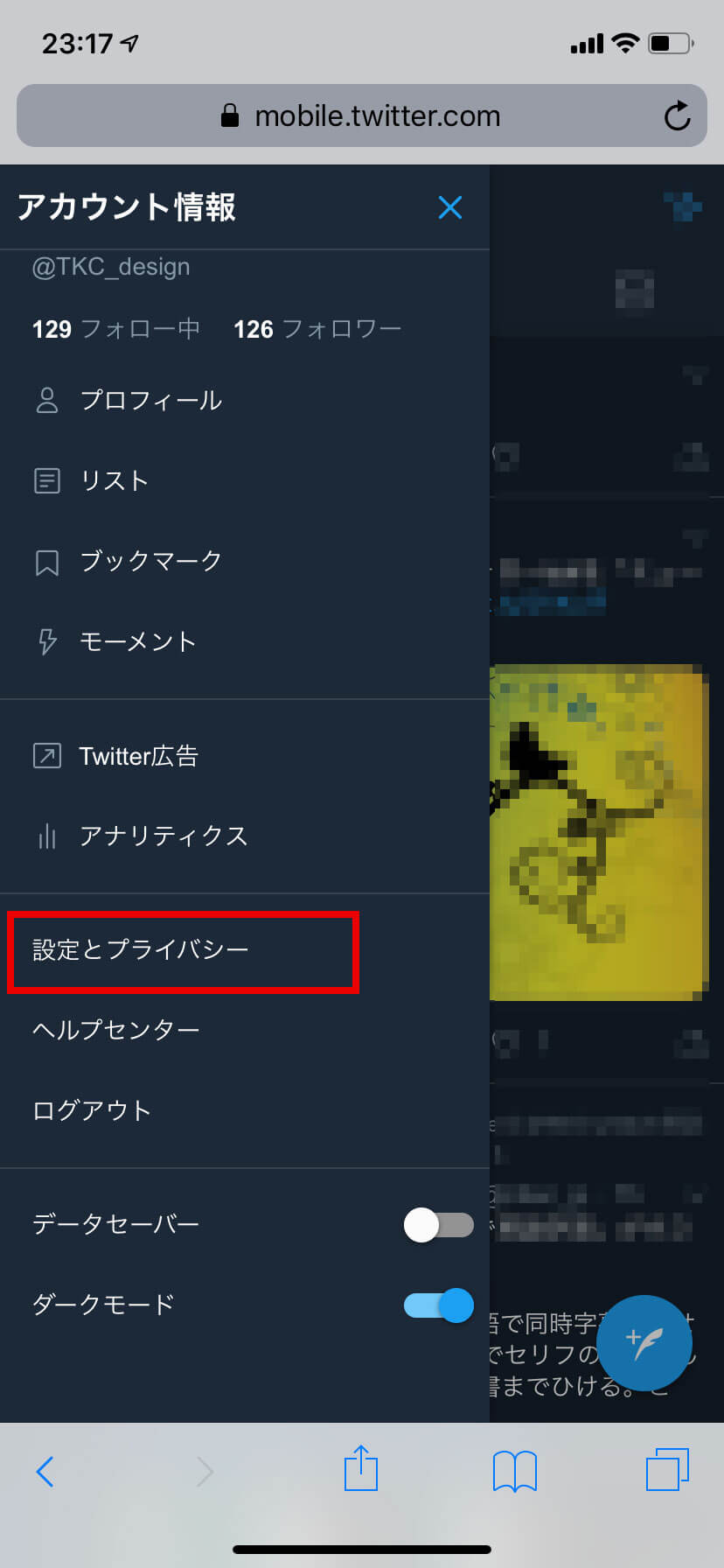View the 126 フォロワー list
This screenshot has width=724, height=1568.
tap(317, 329)
